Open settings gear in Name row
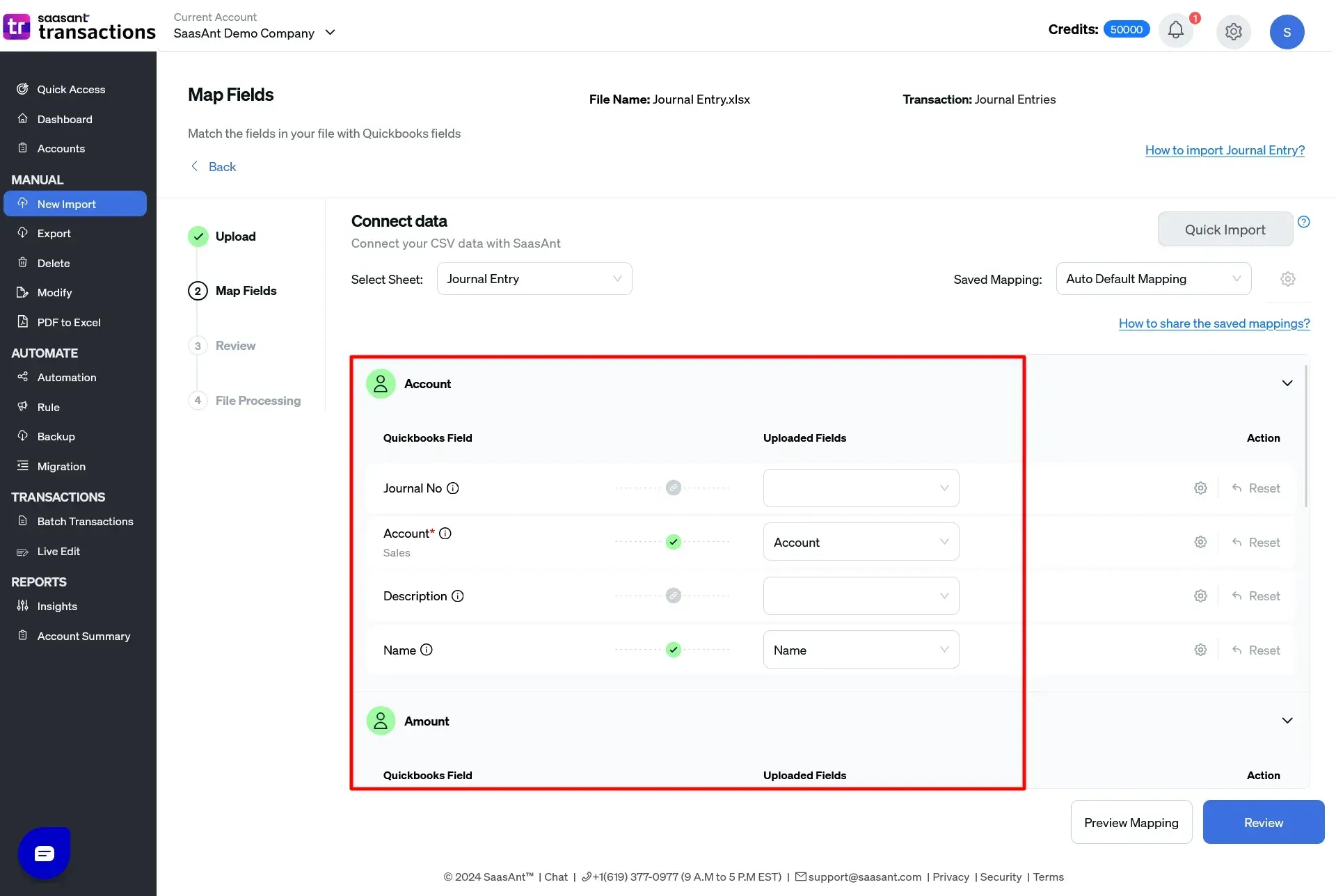 pyautogui.click(x=1200, y=650)
